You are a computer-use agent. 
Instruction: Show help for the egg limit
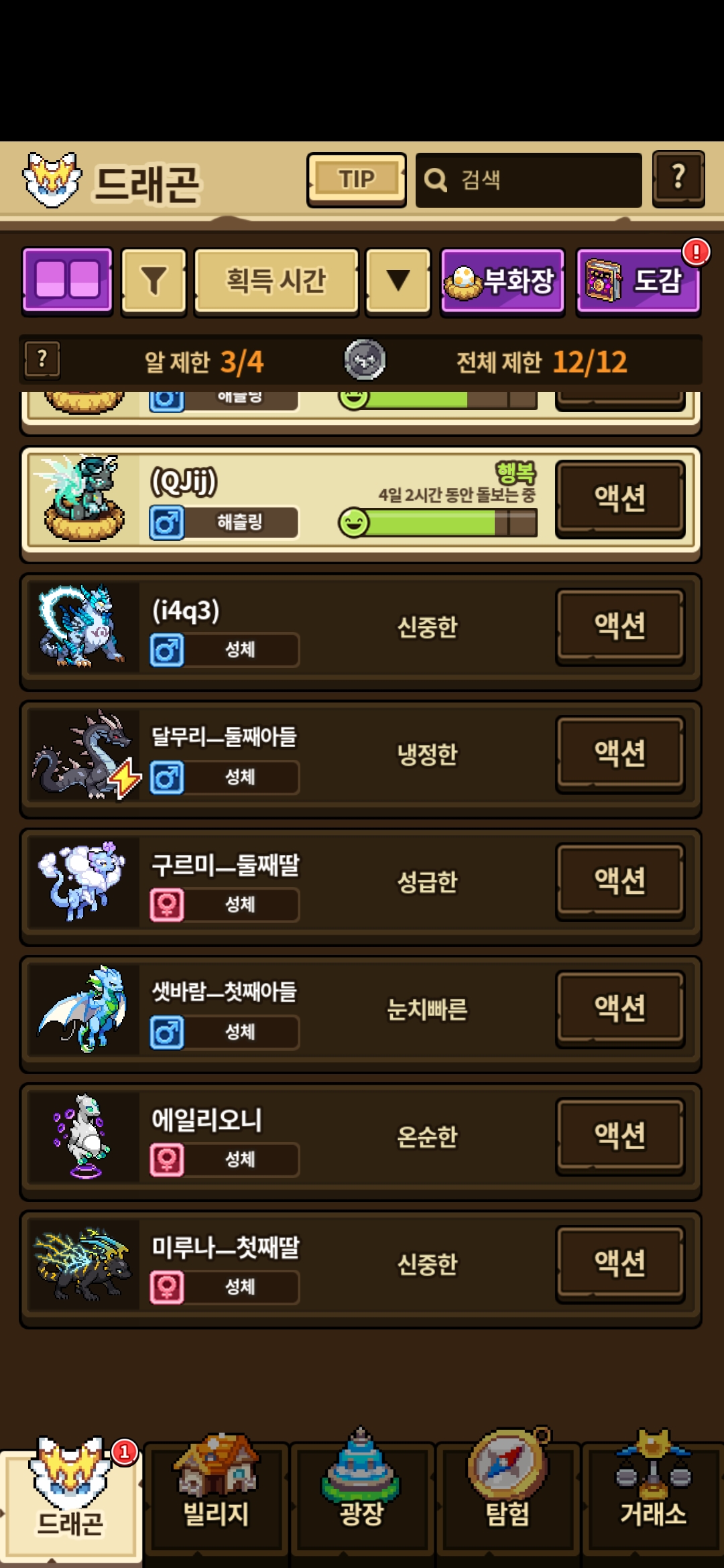pyautogui.click(x=42, y=360)
